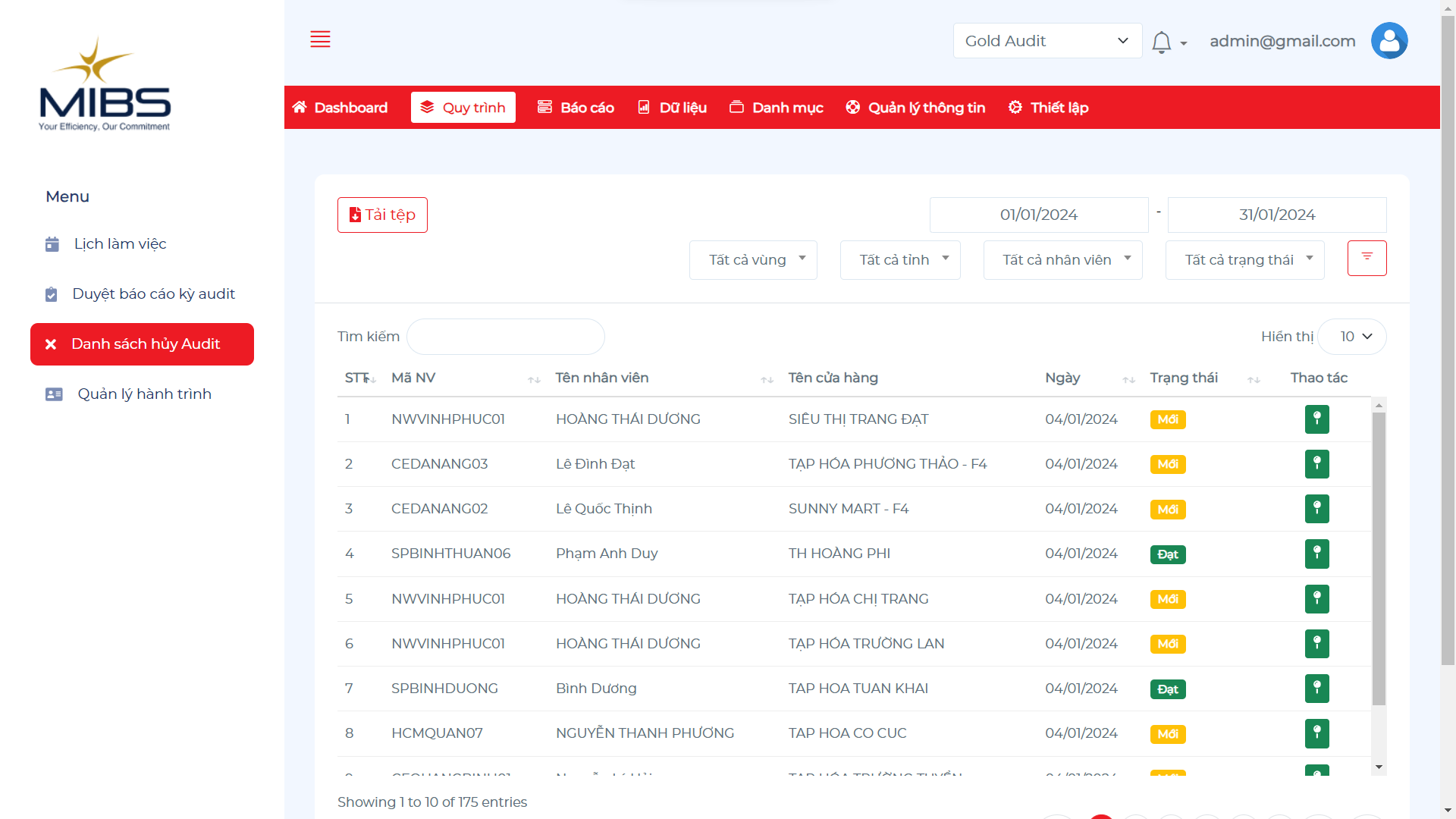Screen dimensions: 1456x819
Task: Expand the Tất cả tỉnh filter
Action: (900, 260)
